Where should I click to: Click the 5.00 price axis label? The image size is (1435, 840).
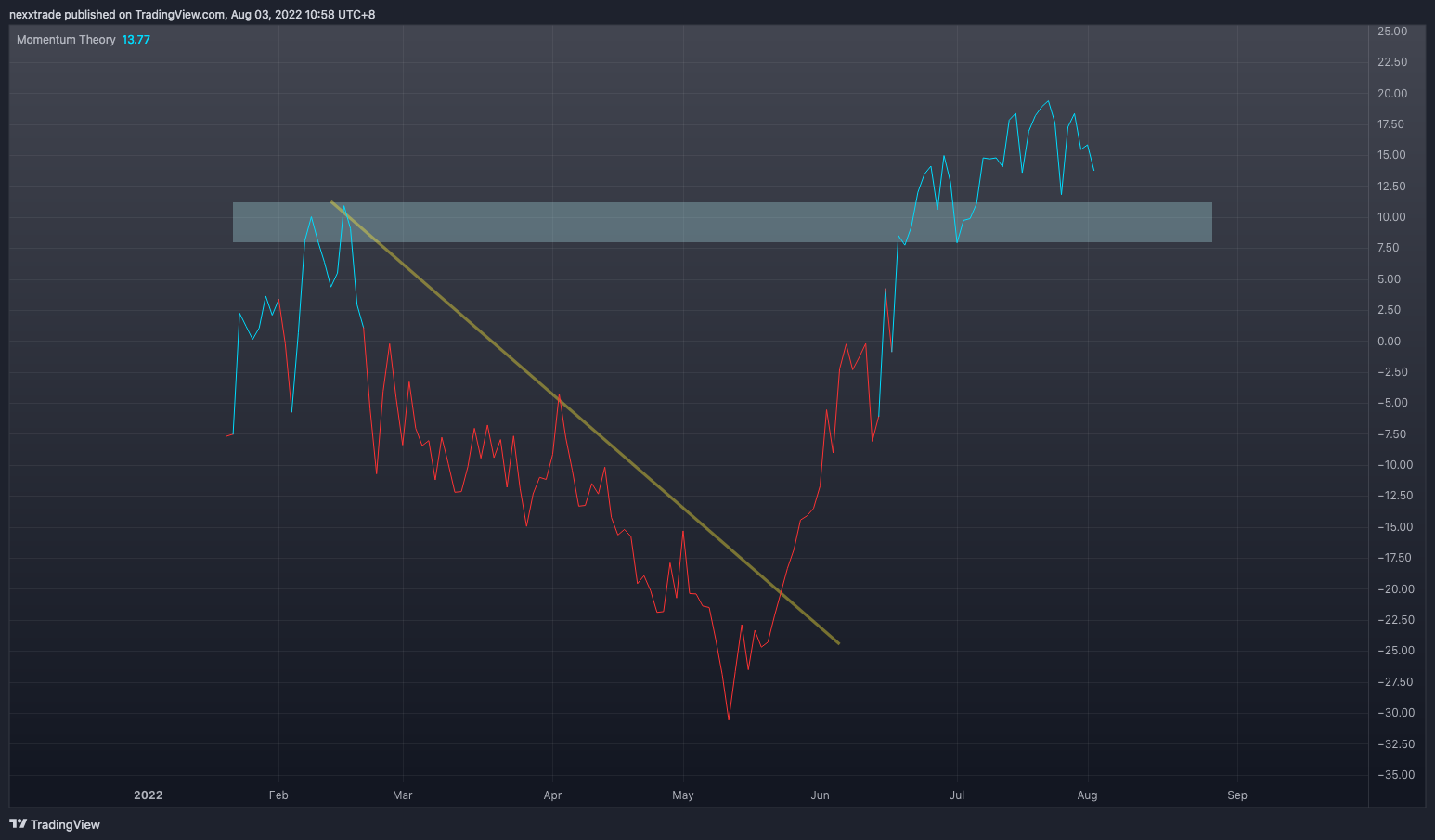pos(1390,279)
